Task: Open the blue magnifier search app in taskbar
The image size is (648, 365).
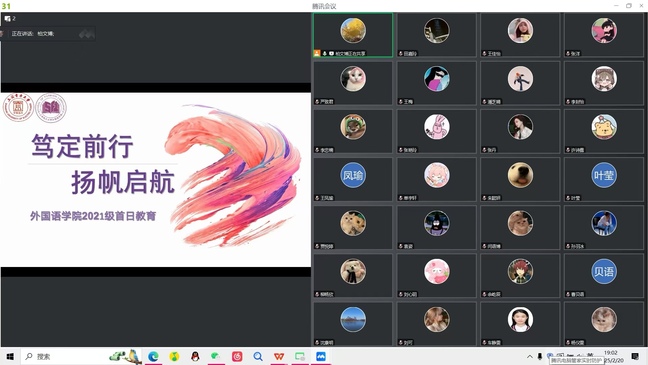Action: [x=258, y=356]
